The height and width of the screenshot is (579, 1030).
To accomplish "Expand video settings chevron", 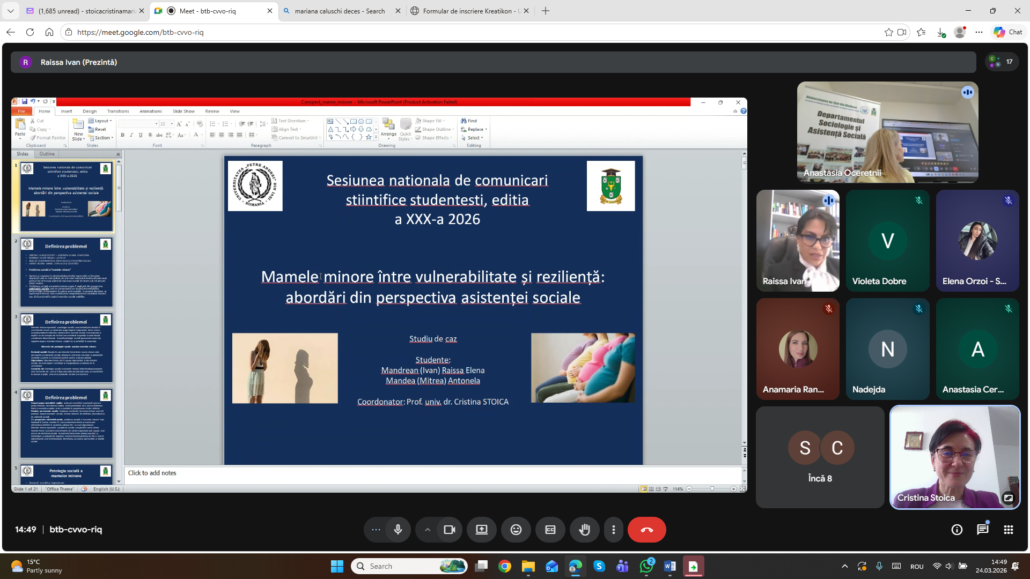I will tap(428, 530).
